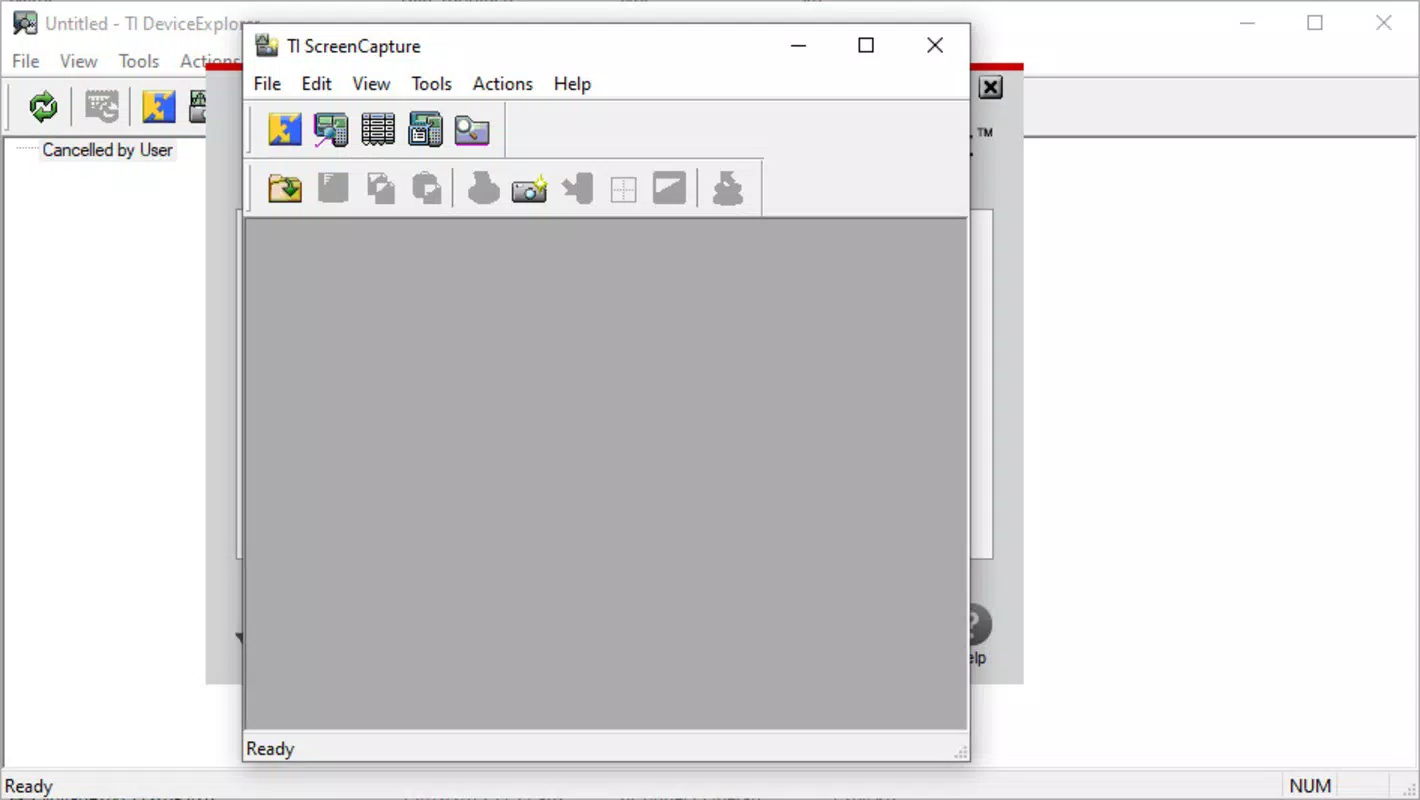The width and height of the screenshot is (1420, 800).
Task: Maximize the TI ScreenCapture window
Action: (866, 45)
